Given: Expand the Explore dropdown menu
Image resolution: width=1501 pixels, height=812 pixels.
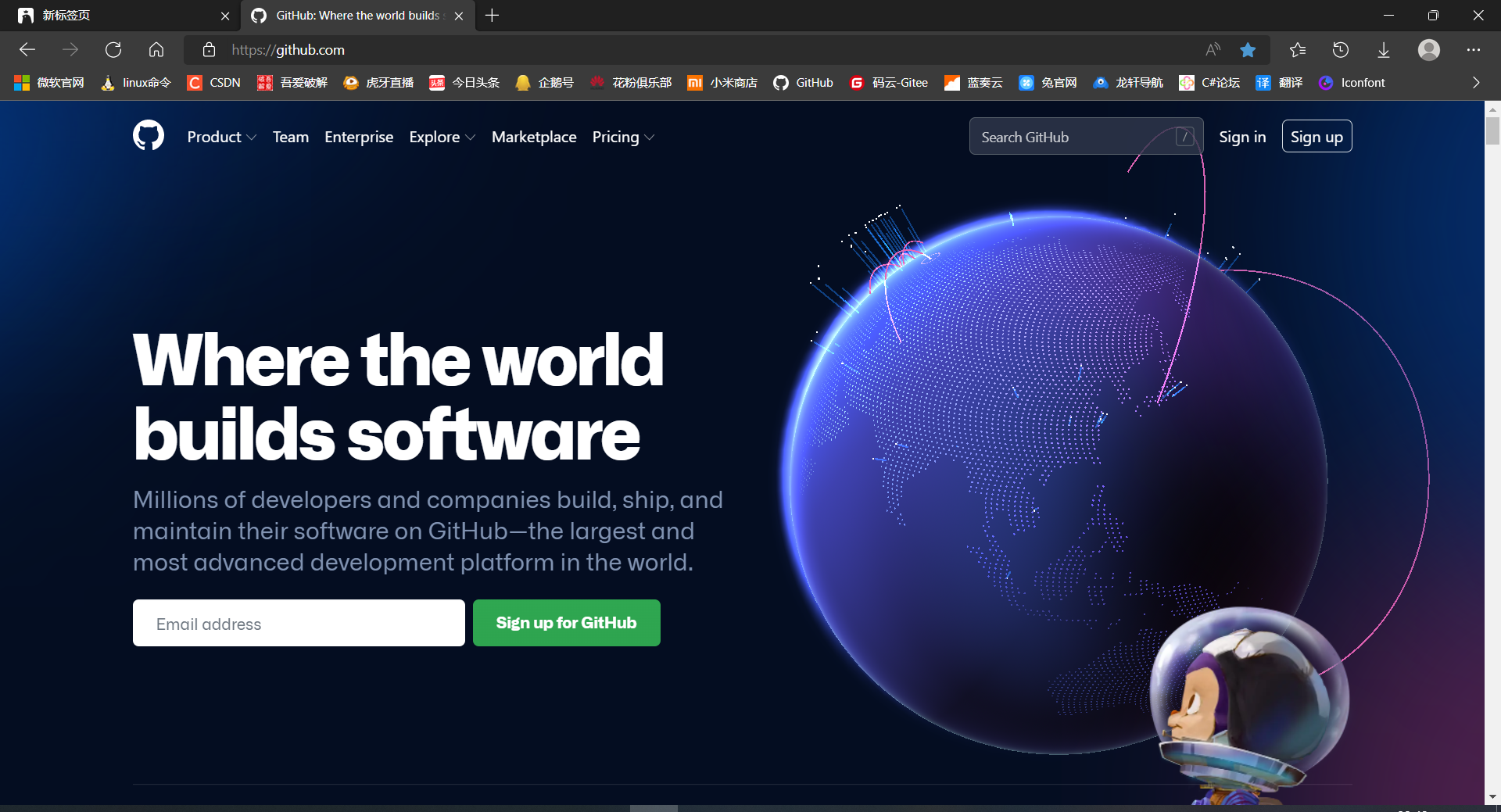Looking at the screenshot, I should [442, 137].
